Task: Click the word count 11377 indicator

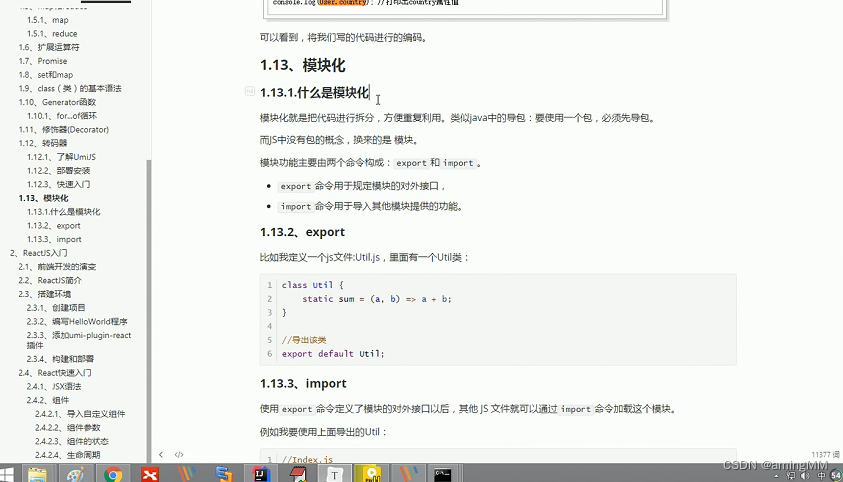Action: (825, 455)
